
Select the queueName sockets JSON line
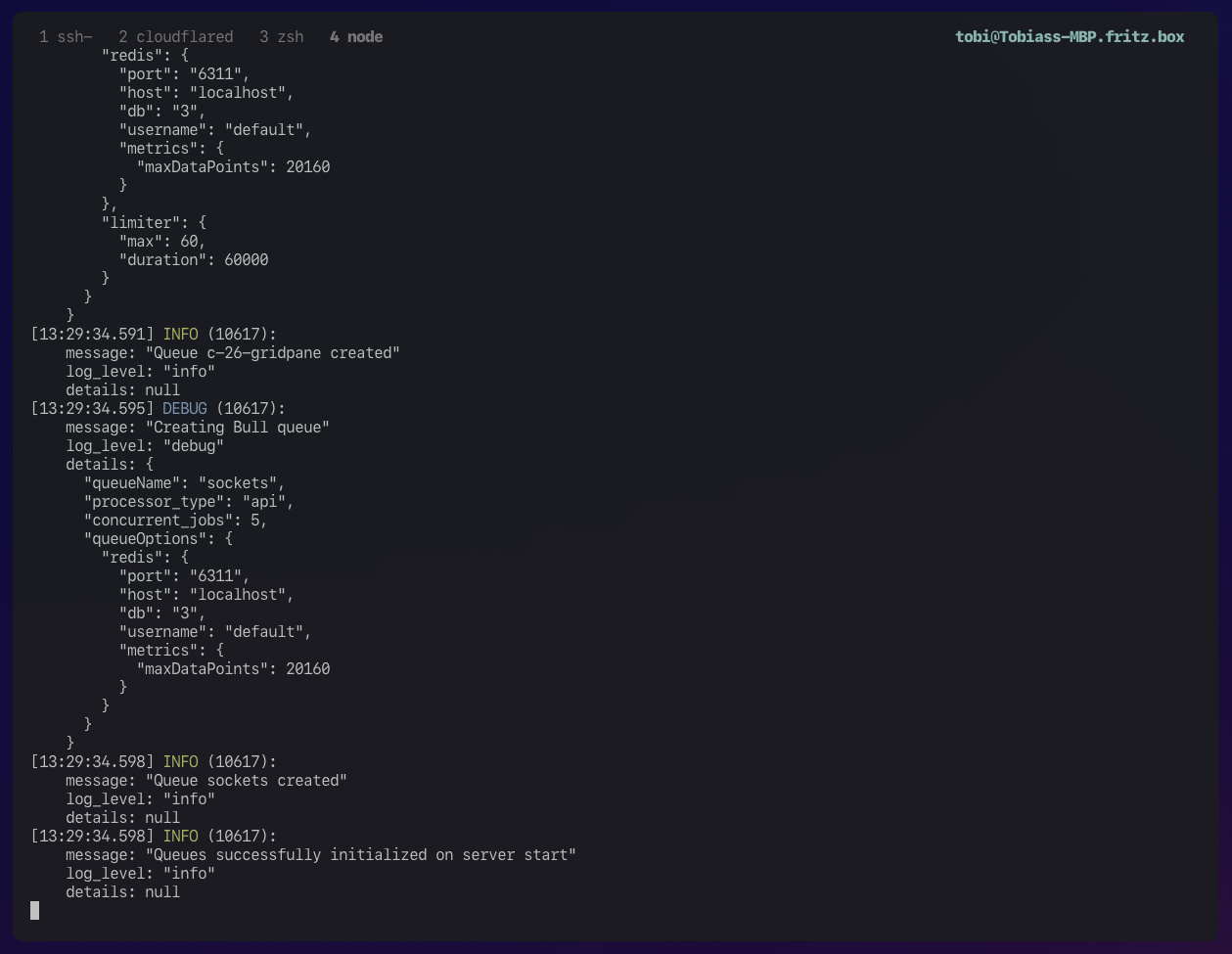point(184,482)
